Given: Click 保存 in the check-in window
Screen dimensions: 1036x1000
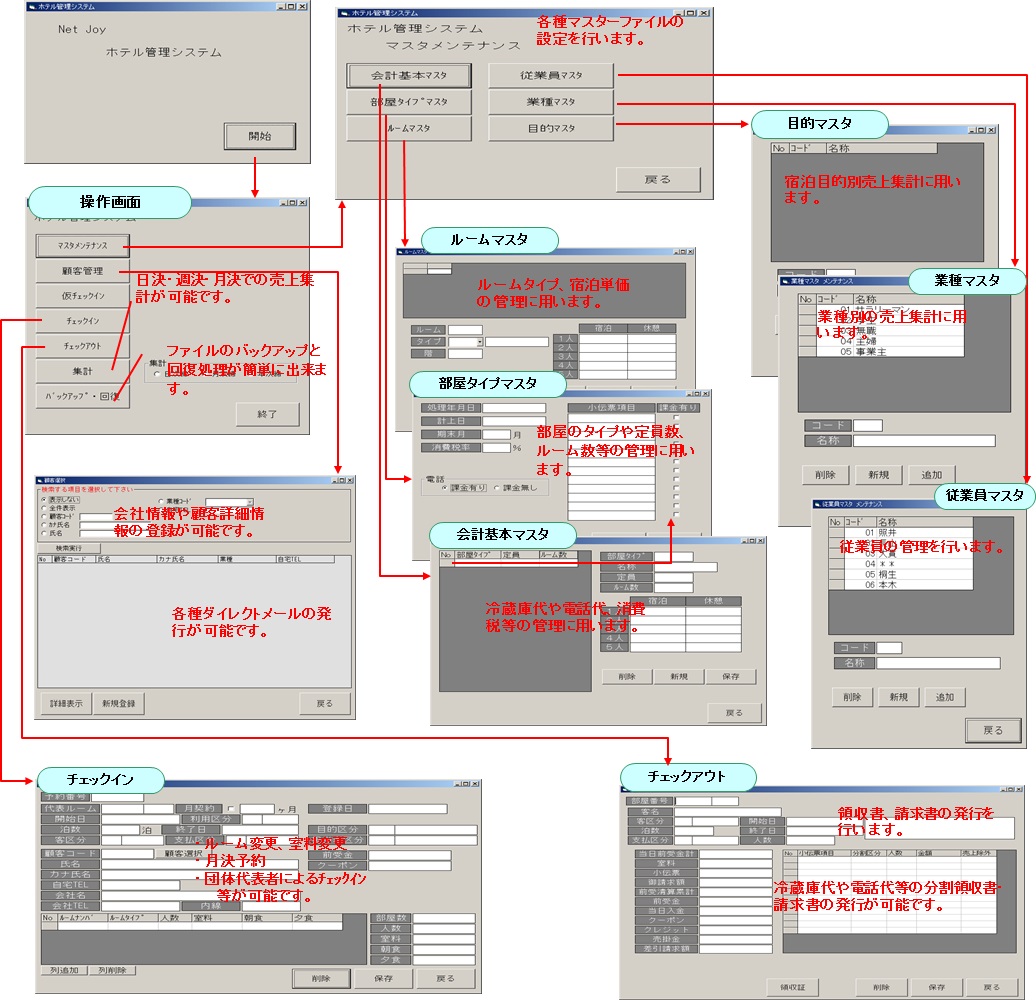Looking at the screenshot, I should click(x=383, y=978).
